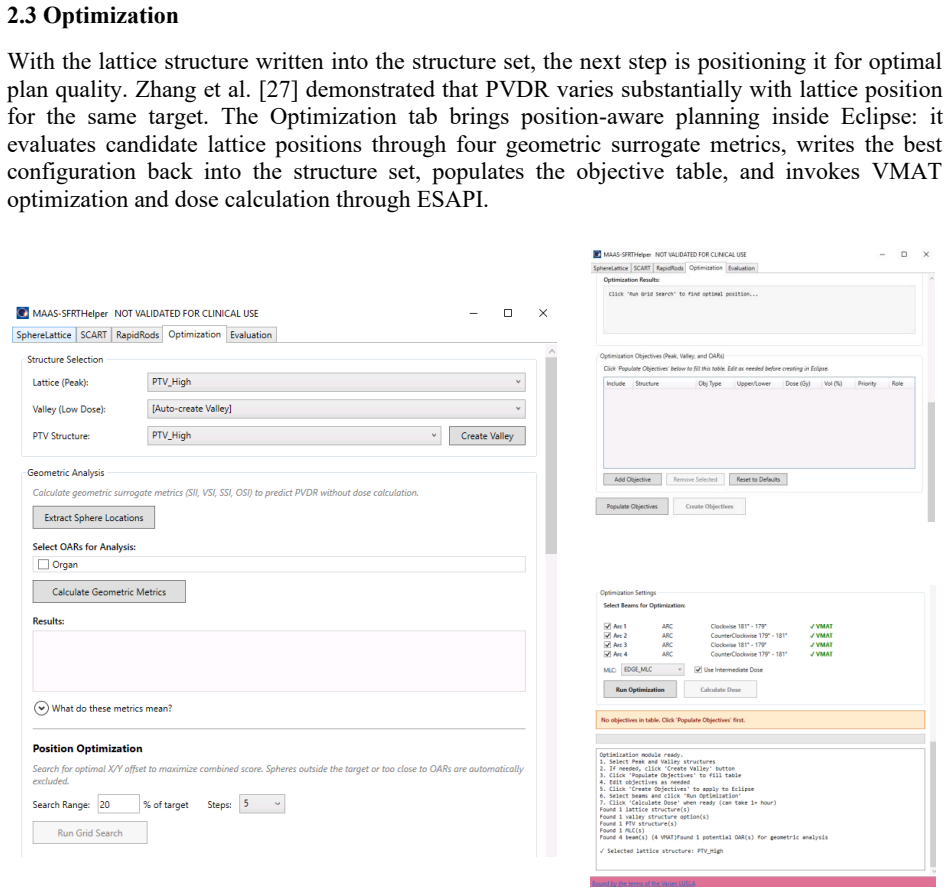The image size is (950, 893).
Task: Click the left window's vertical scrollbar thumb
Action: 551,454
